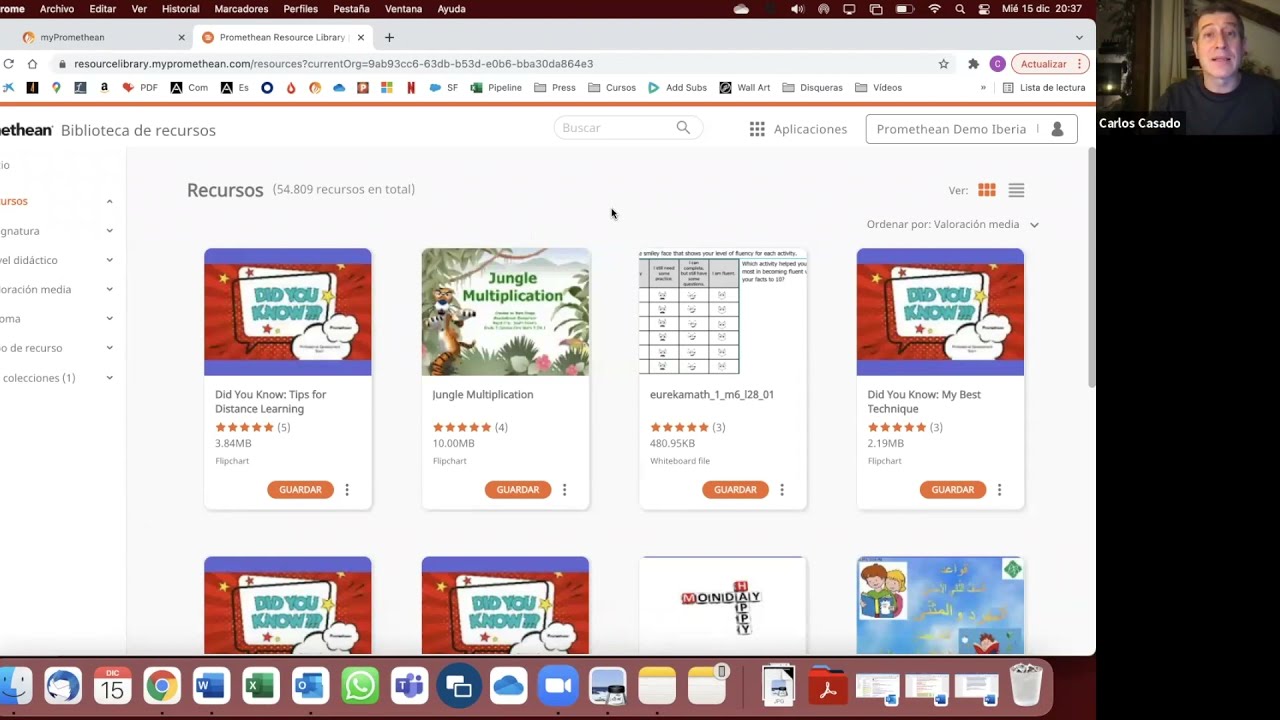1280x720 pixels.
Task: Save Jungle Multiplication with GUARDAR
Action: coord(518,490)
